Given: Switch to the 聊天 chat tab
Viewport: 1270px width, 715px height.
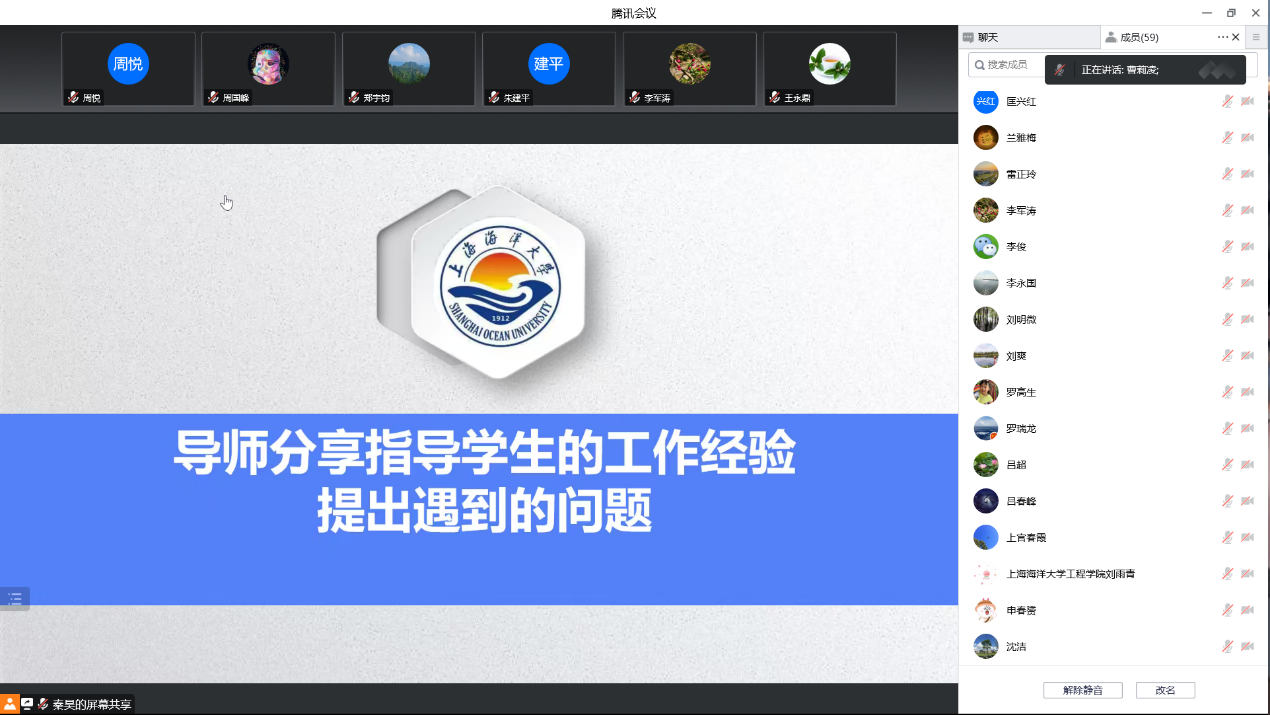Looking at the screenshot, I should click(x=987, y=37).
